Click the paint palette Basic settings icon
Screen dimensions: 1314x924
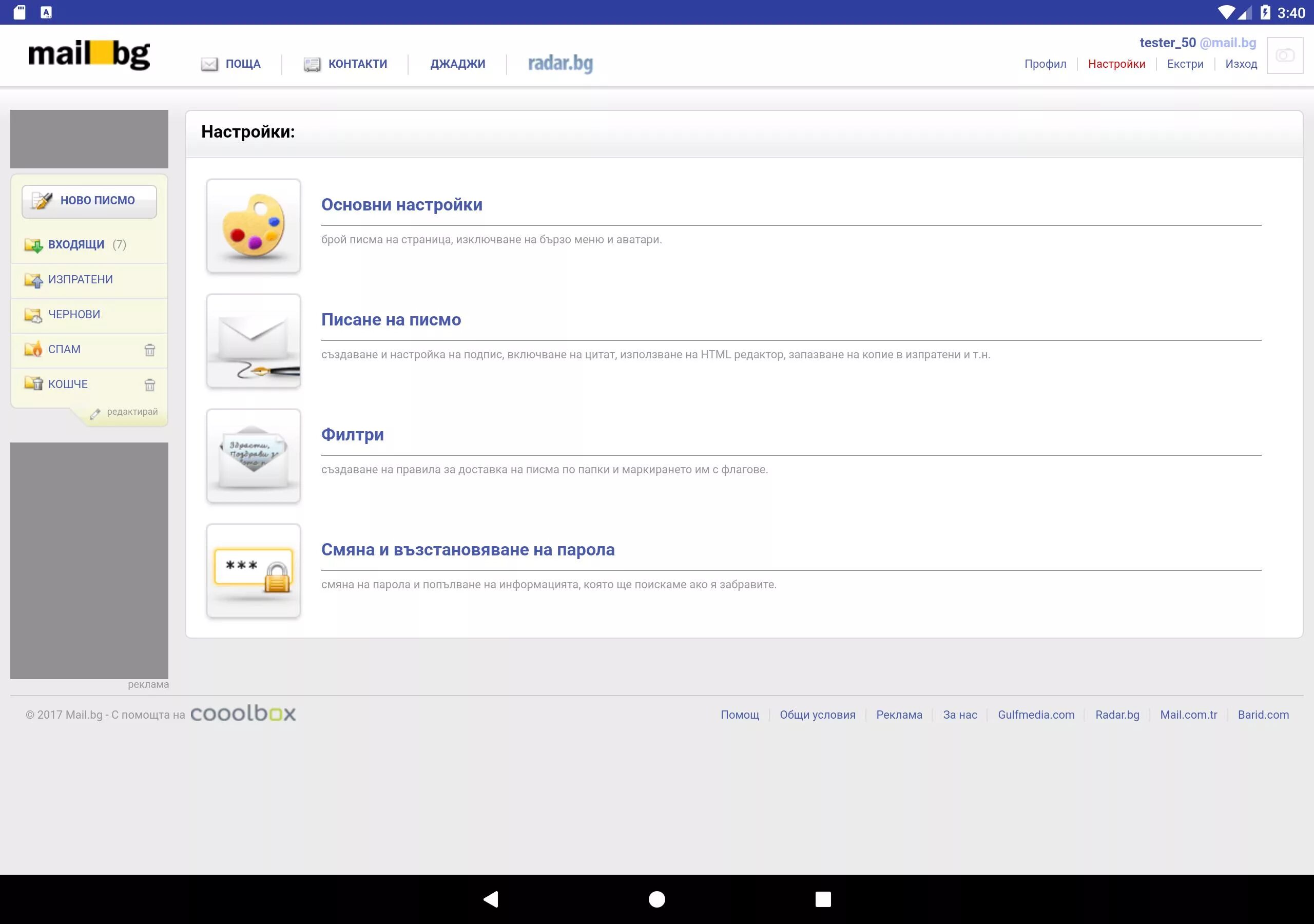[253, 225]
